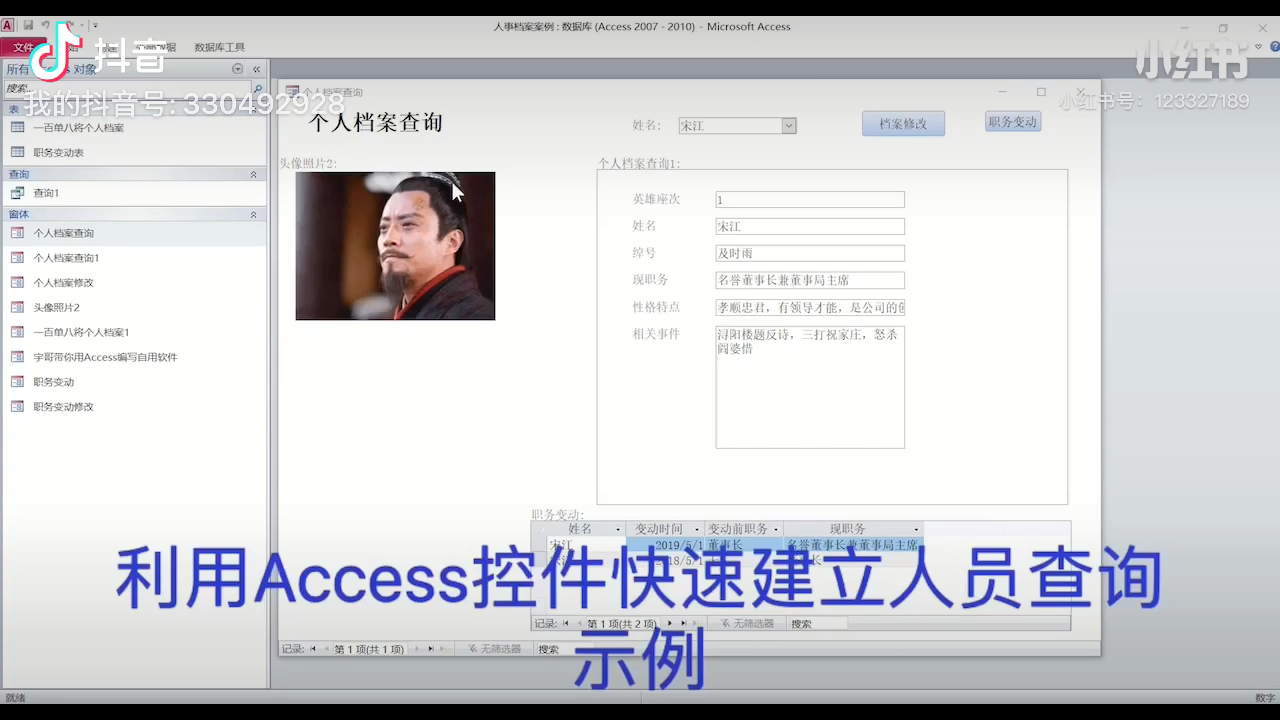Click the main form 第1项(共1项) record box

tap(369, 649)
